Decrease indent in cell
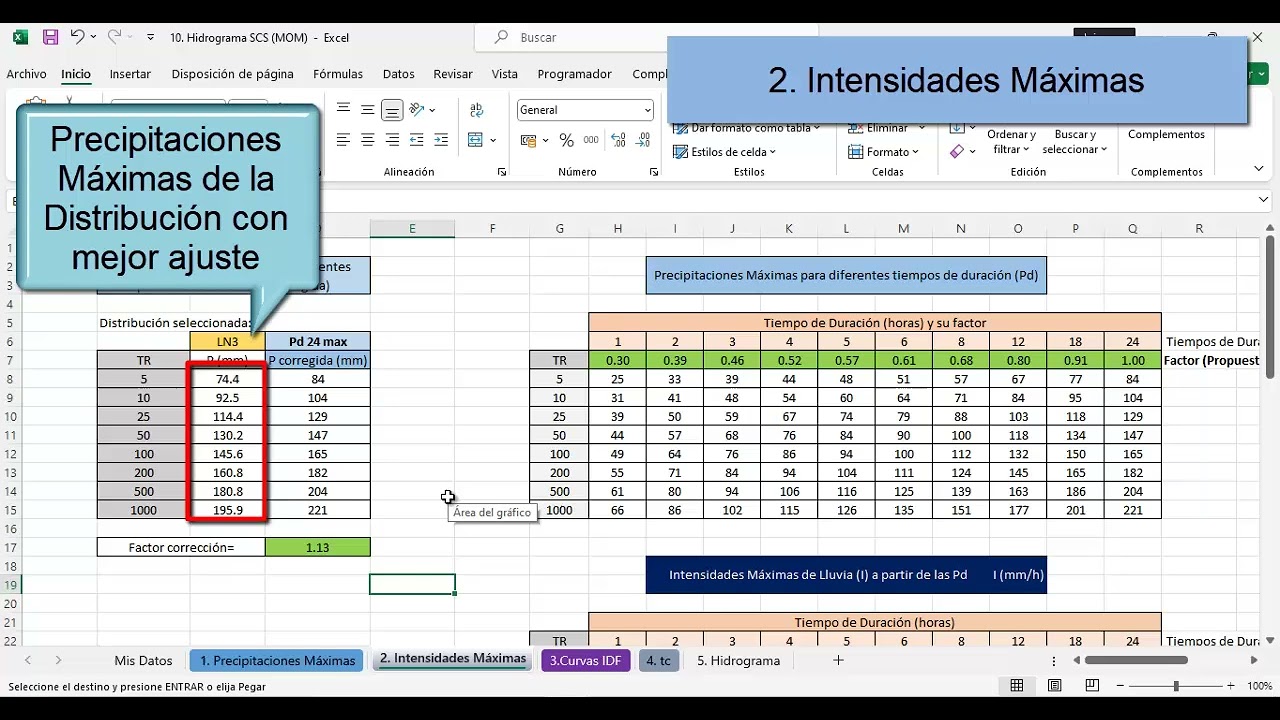The height and width of the screenshot is (720, 1280). pos(417,140)
